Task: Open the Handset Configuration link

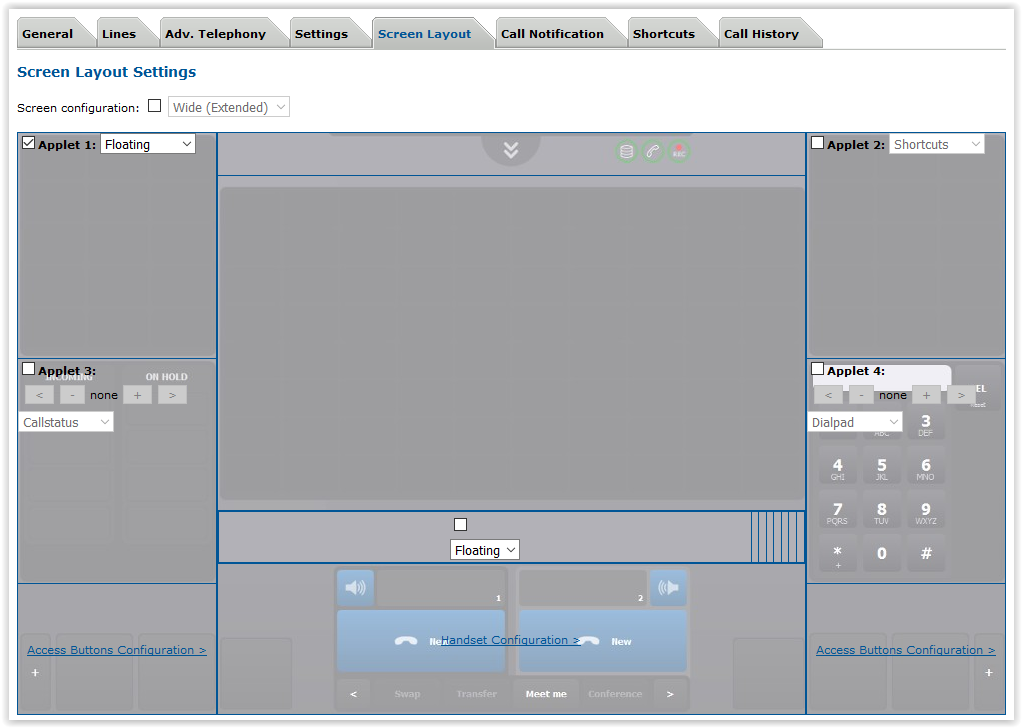Action: (x=510, y=640)
